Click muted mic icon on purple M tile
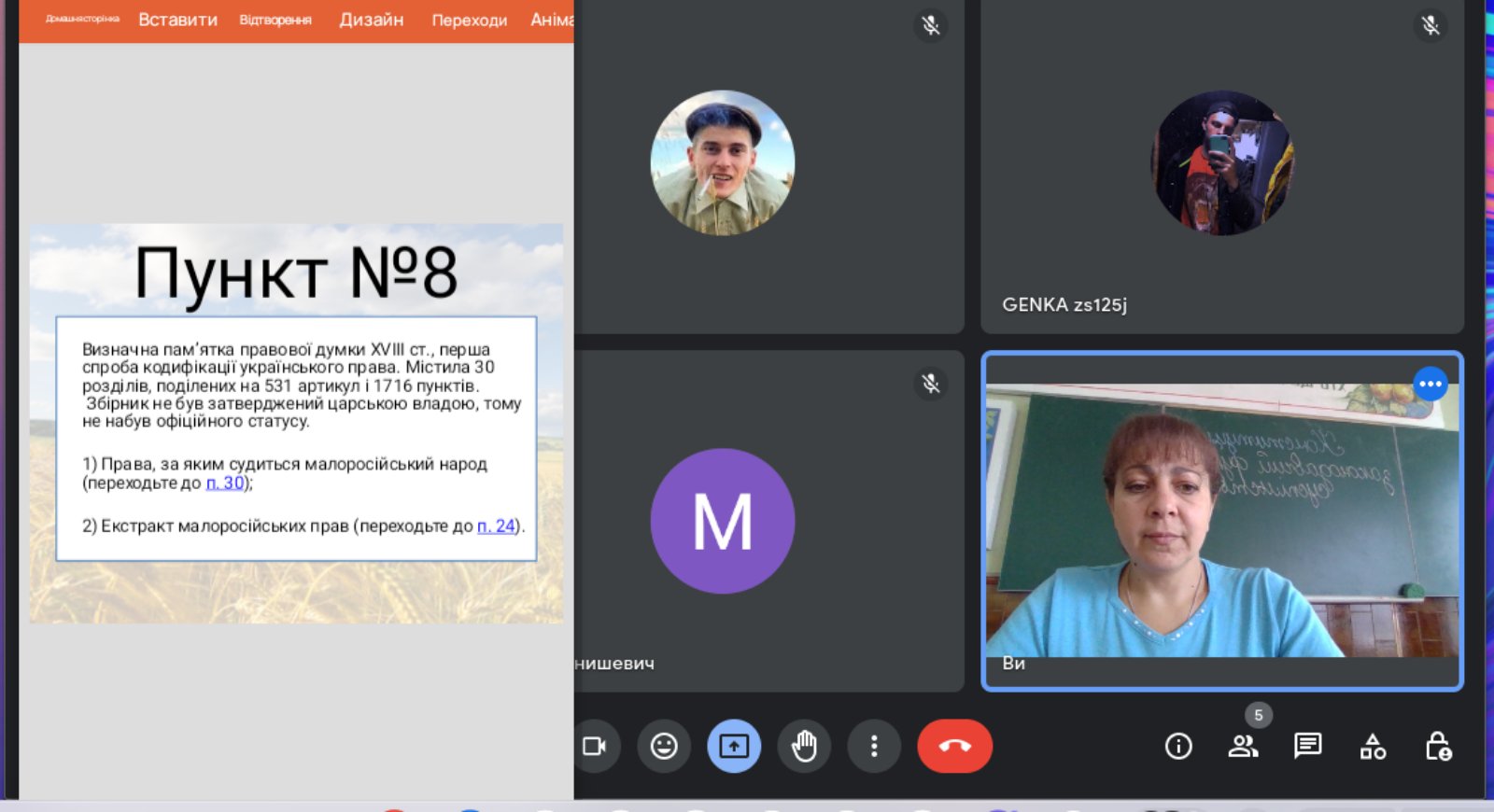 tap(931, 384)
